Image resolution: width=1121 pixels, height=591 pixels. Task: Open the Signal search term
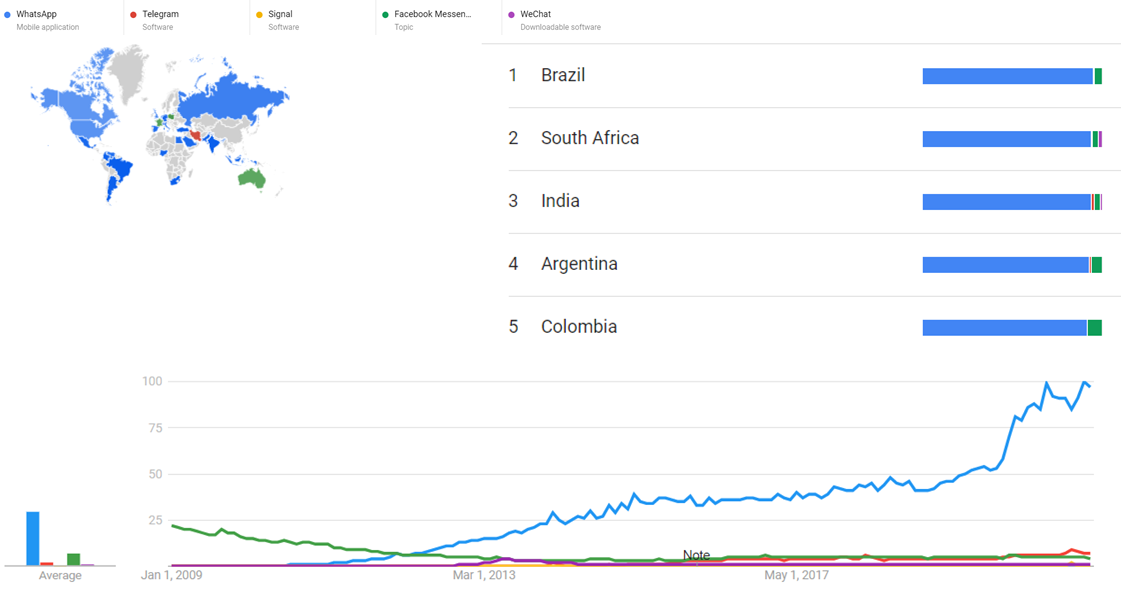pyautogui.click(x=280, y=15)
